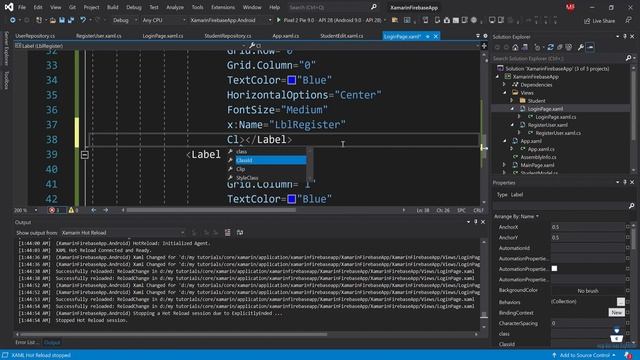Go to next issue arrow in editor
This screenshot has height=360, width=640.
tap(106, 210)
